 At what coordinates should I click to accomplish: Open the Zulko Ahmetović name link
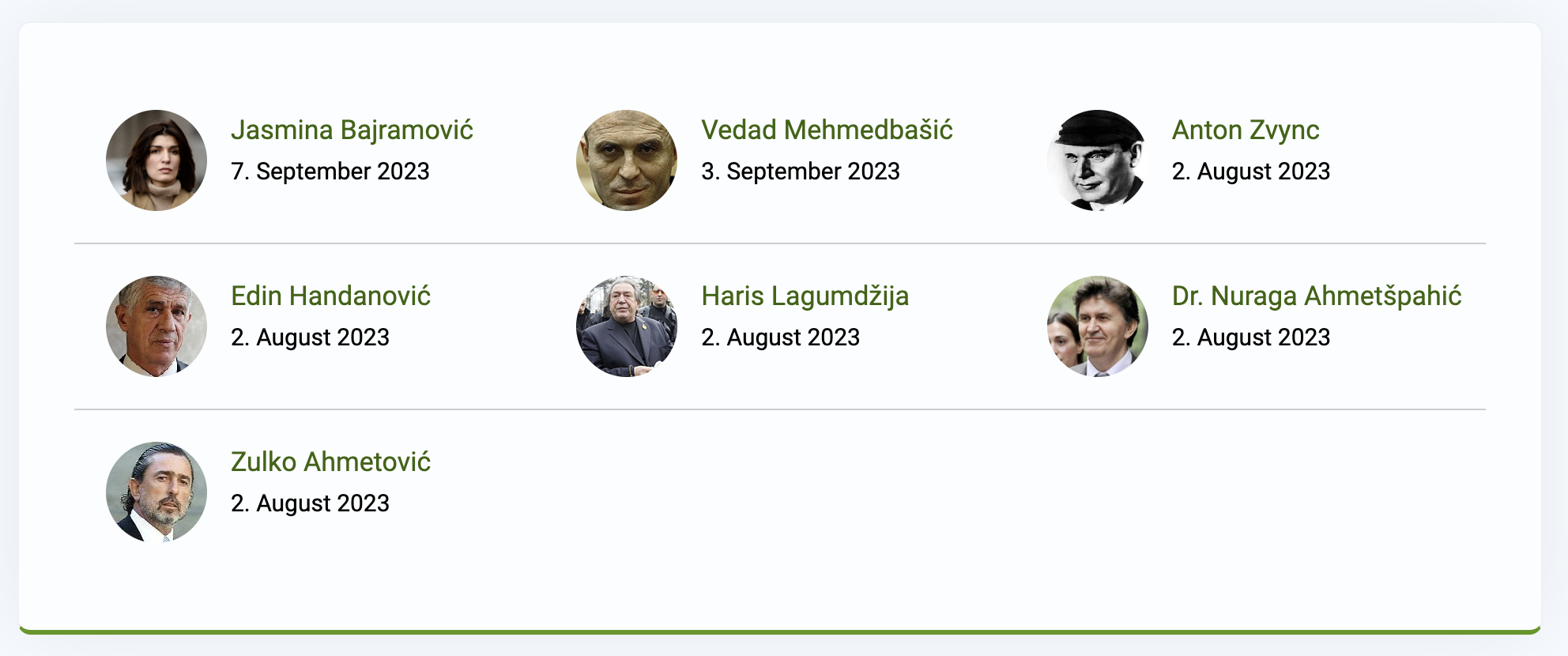330,462
